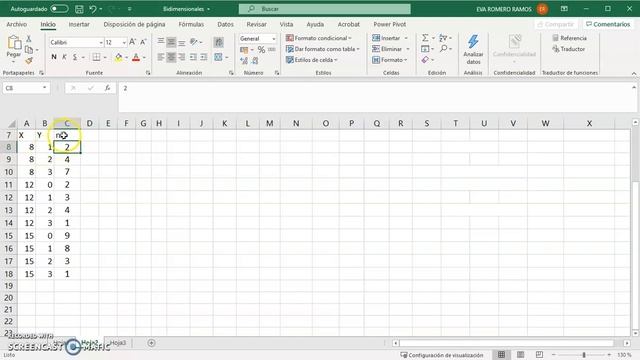Screen dimensions: 640x360
Task: Click the Decrease Indent icon
Action: (x=193, y=57)
